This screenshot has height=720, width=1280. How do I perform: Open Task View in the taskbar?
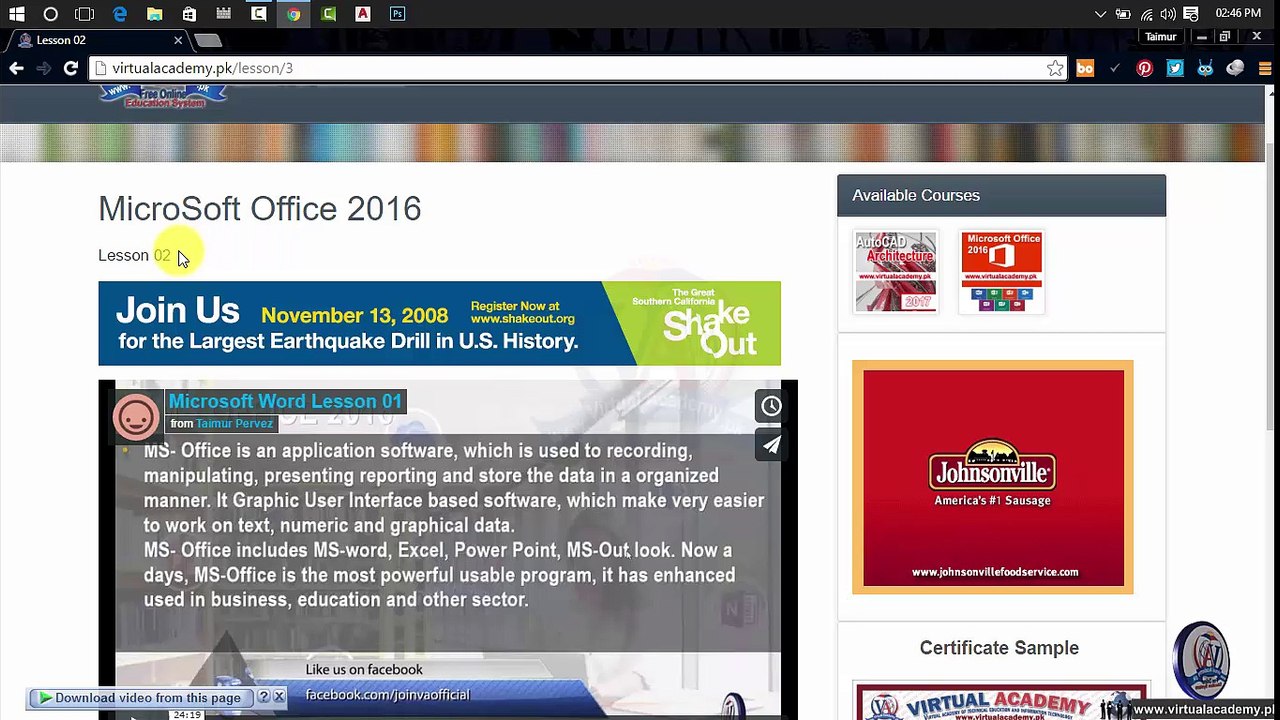85,14
